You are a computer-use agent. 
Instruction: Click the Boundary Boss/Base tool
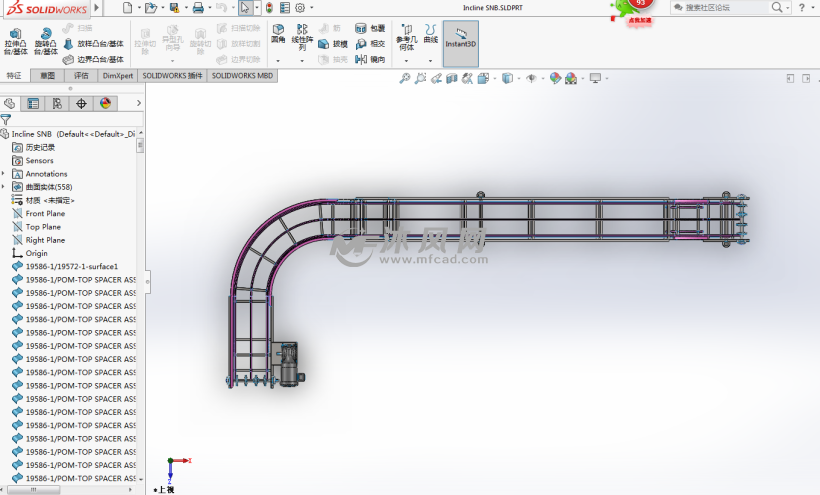[x=94, y=60]
